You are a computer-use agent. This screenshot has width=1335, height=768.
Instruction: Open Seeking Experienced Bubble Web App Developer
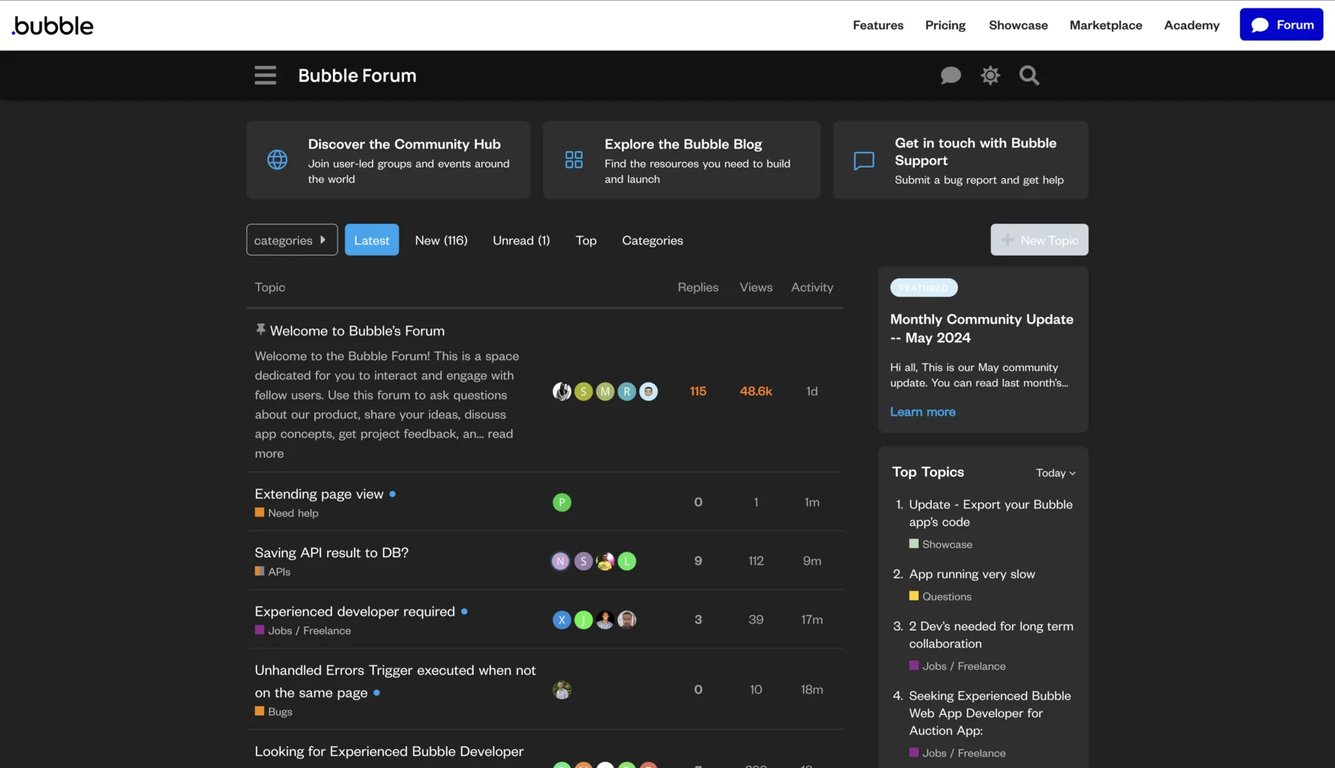[990, 713]
